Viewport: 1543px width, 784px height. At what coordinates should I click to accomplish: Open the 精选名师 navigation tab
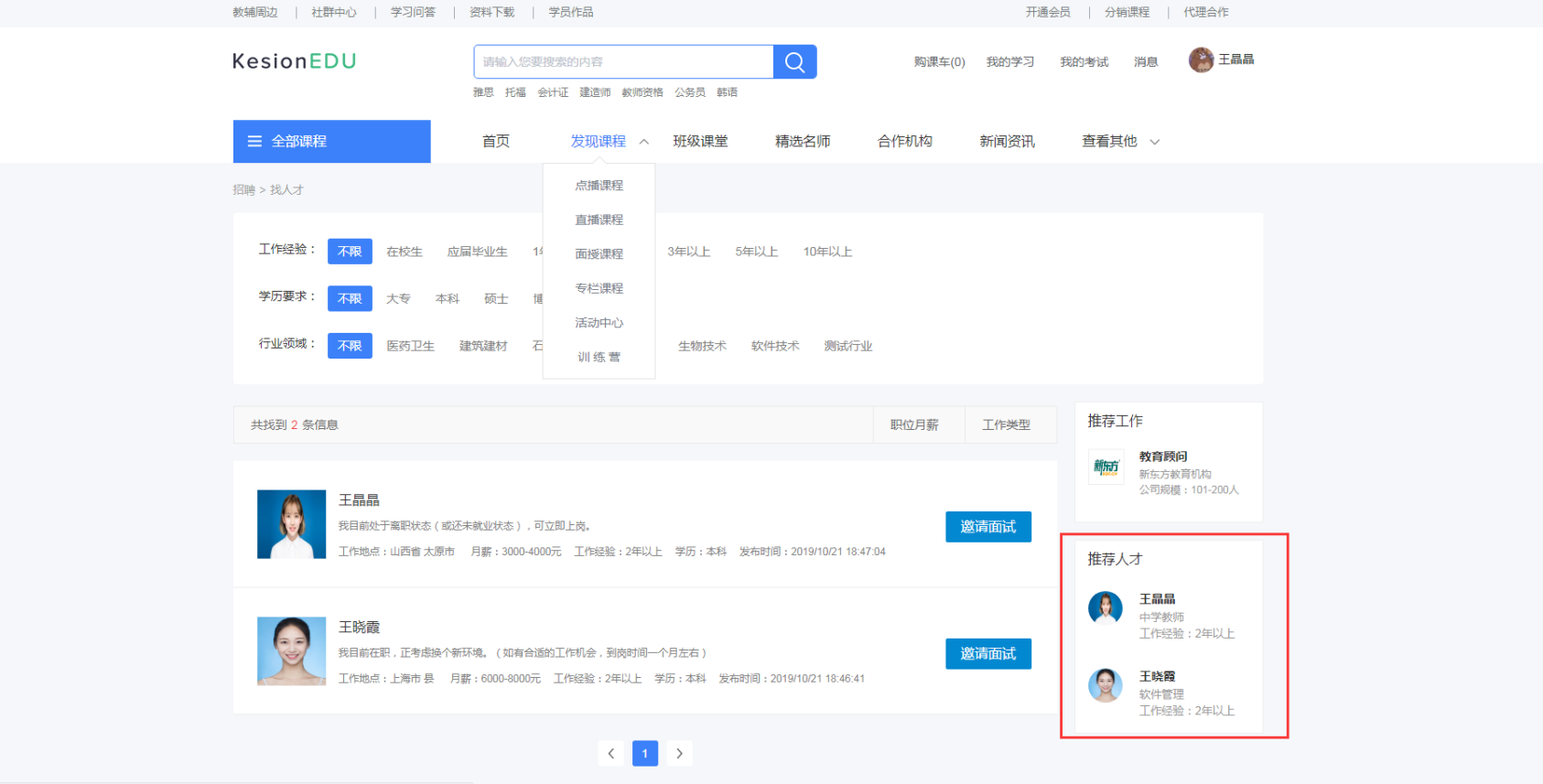point(802,142)
